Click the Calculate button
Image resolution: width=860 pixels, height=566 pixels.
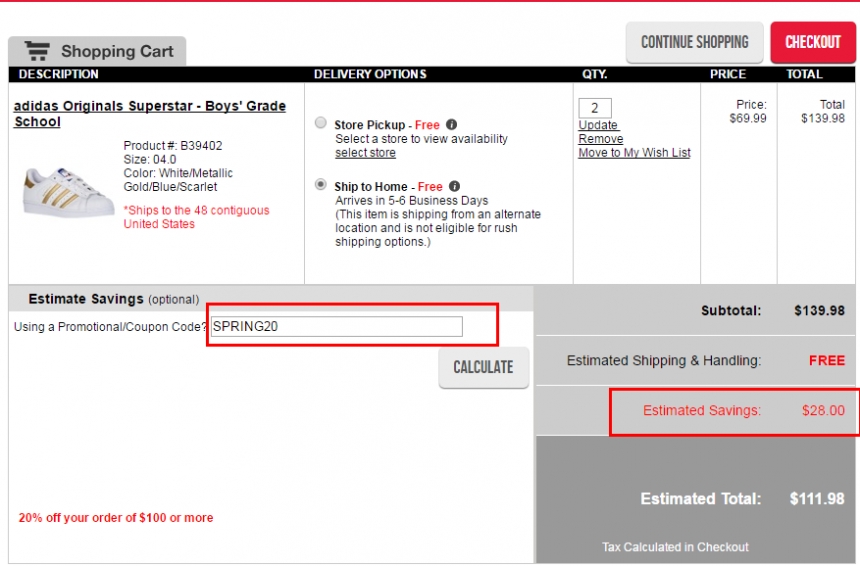[x=483, y=367]
